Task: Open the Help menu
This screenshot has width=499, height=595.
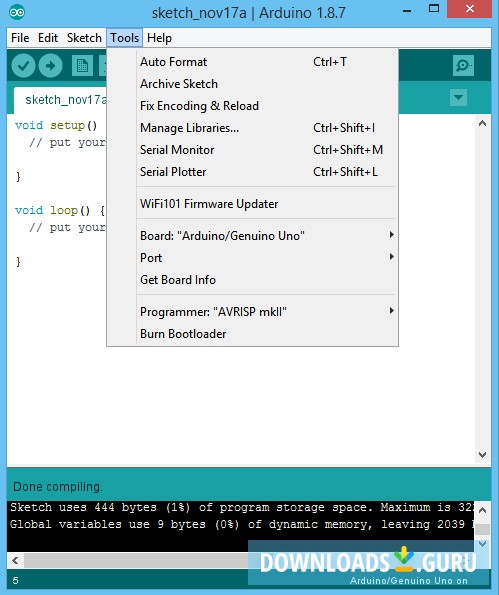Action: point(159,38)
